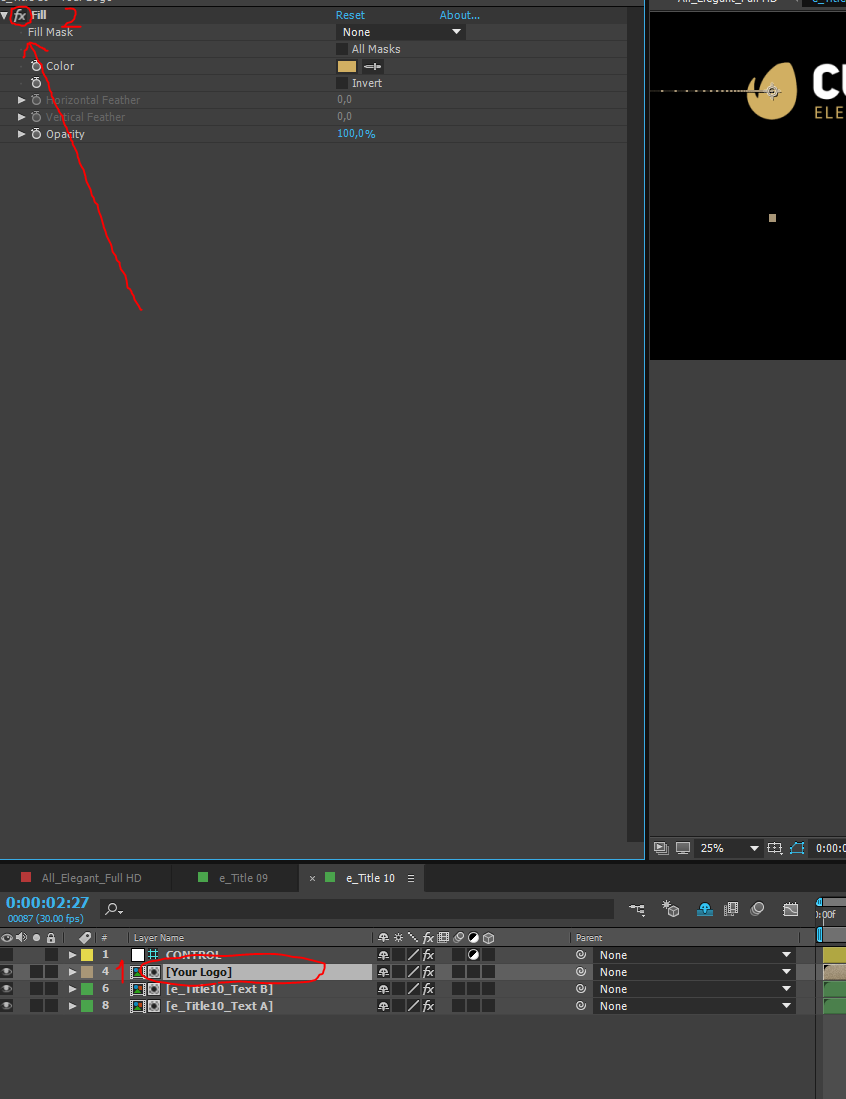
Task: Toggle the fx switch on the Fill effect
Action: 19,16
